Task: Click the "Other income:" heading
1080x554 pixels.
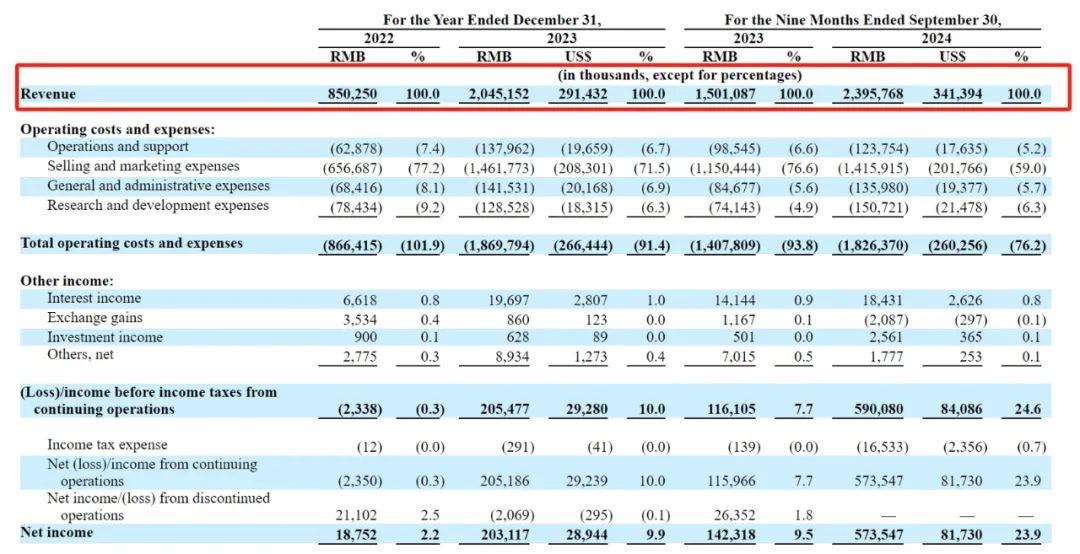Action: click(67, 281)
